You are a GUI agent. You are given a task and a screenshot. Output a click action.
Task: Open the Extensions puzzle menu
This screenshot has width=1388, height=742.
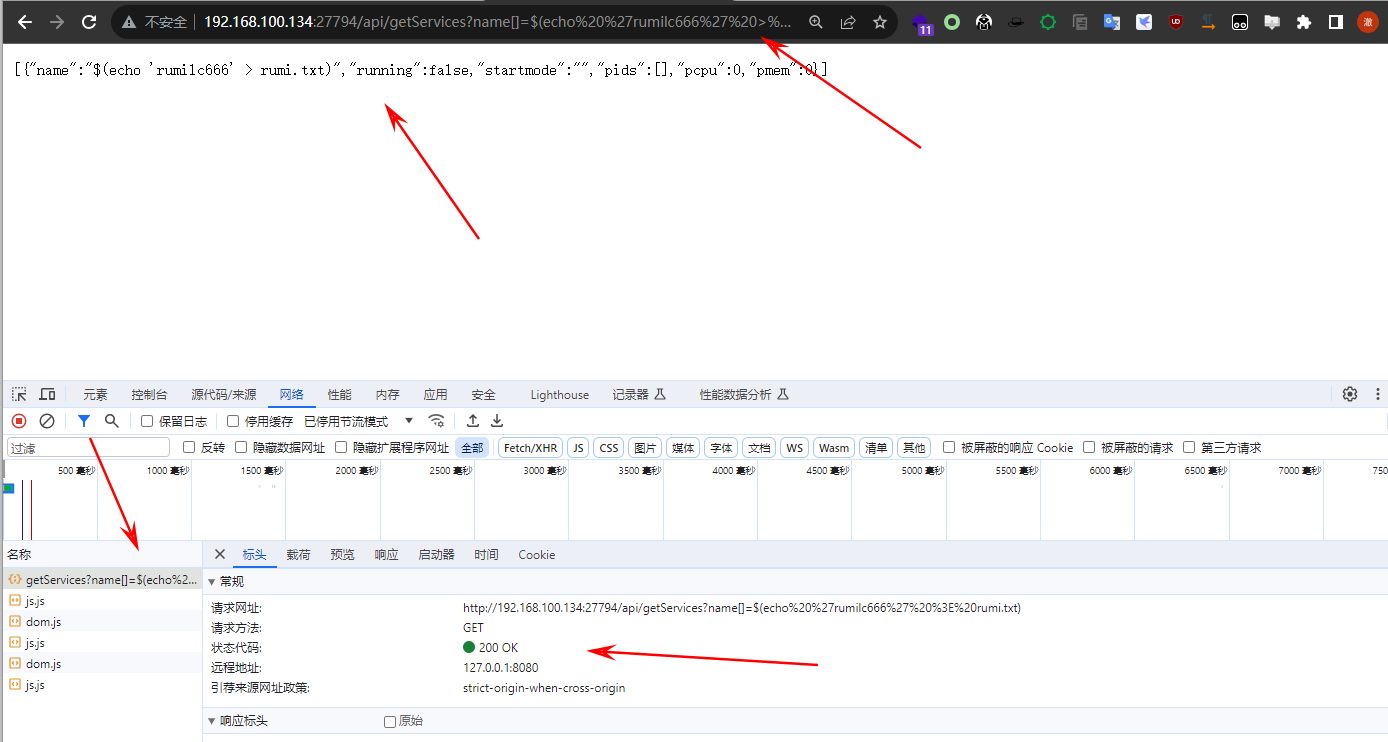coord(1303,21)
